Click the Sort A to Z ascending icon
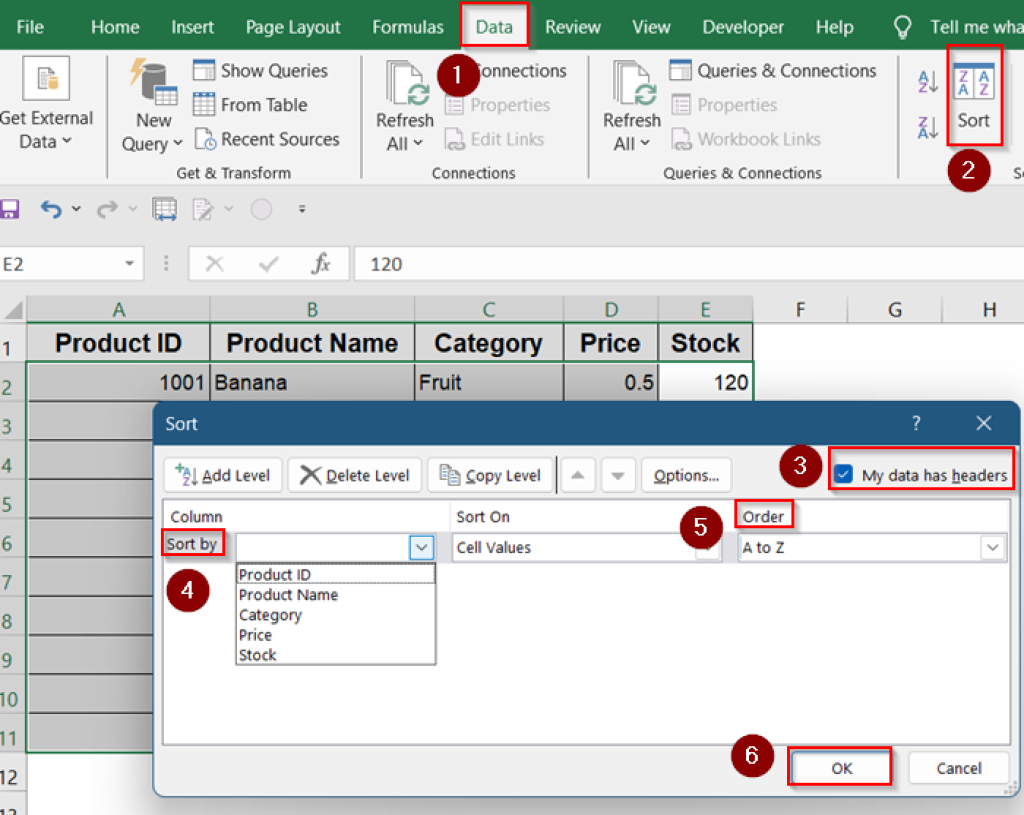1024x815 pixels. tap(928, 83)
